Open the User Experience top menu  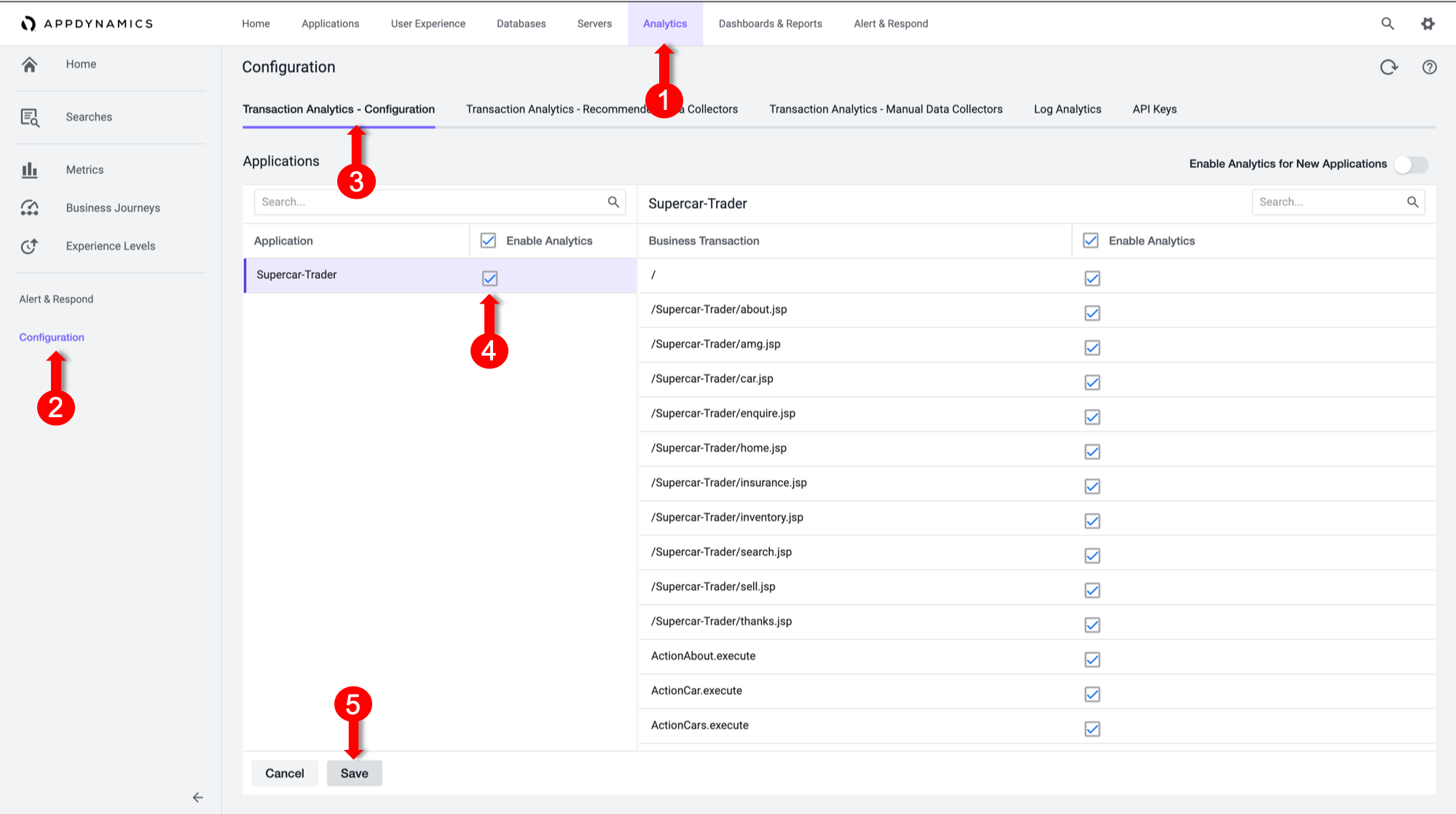pos(428,23)
